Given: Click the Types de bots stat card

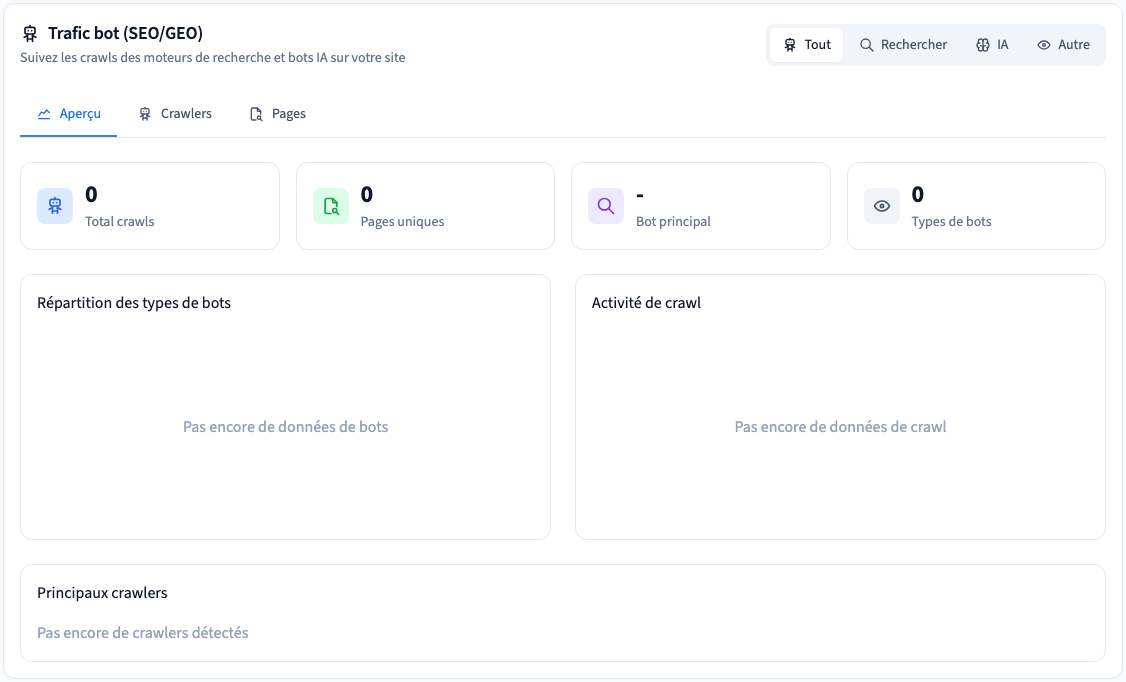Looking at the screenshot, I should (977, 206).
